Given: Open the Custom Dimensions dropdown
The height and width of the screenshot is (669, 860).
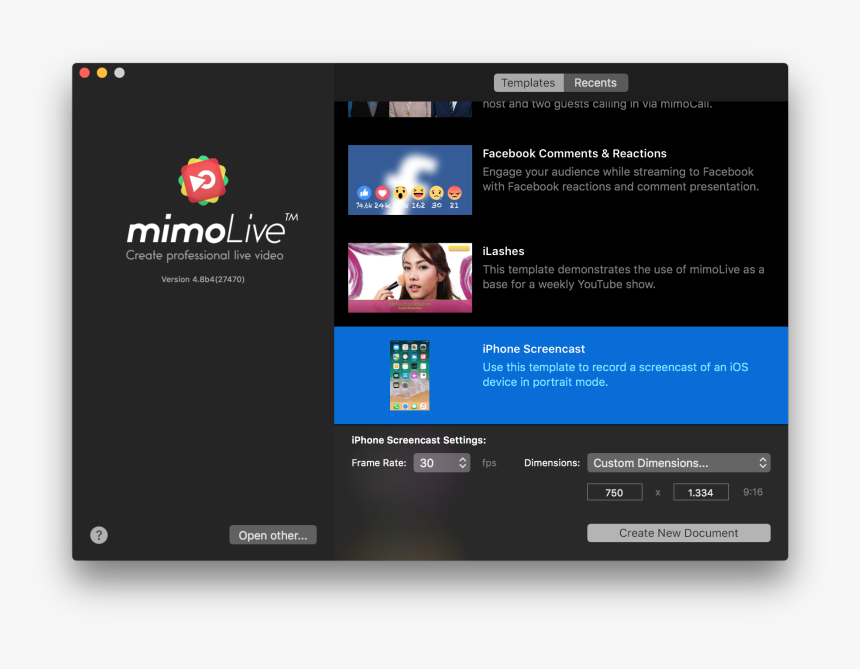Looking at the screenshot, I should 678,462.
